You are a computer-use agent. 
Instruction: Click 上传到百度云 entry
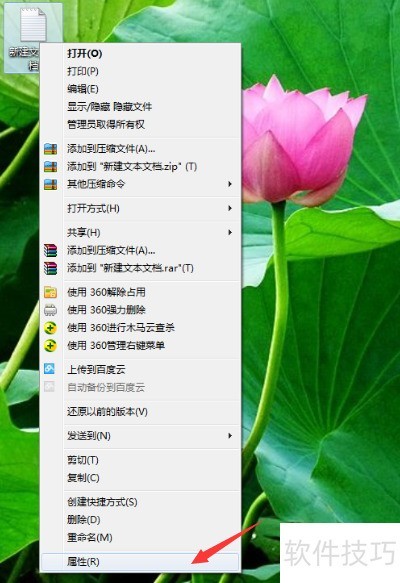[140, 370]
